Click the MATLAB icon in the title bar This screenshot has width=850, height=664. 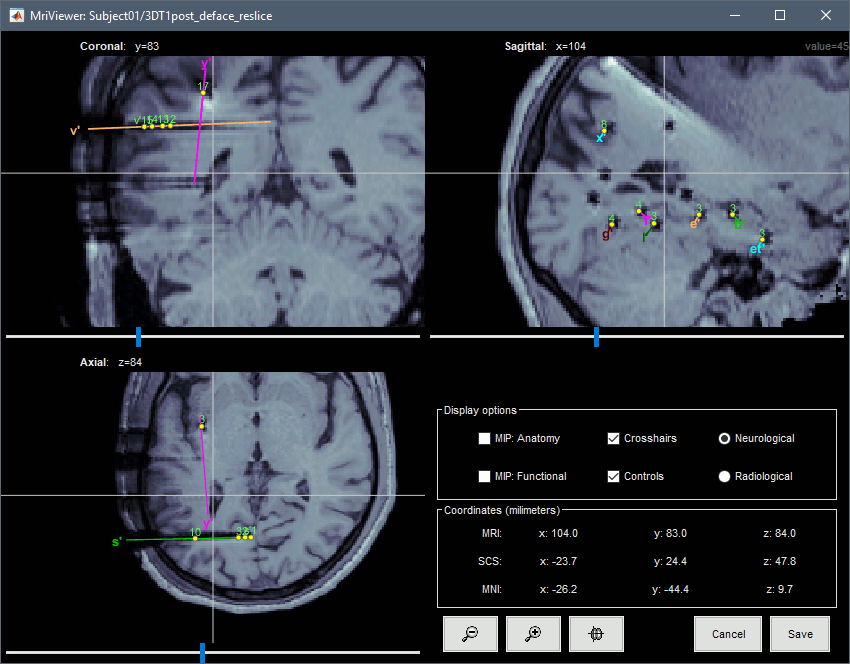[x=14, y=16]
